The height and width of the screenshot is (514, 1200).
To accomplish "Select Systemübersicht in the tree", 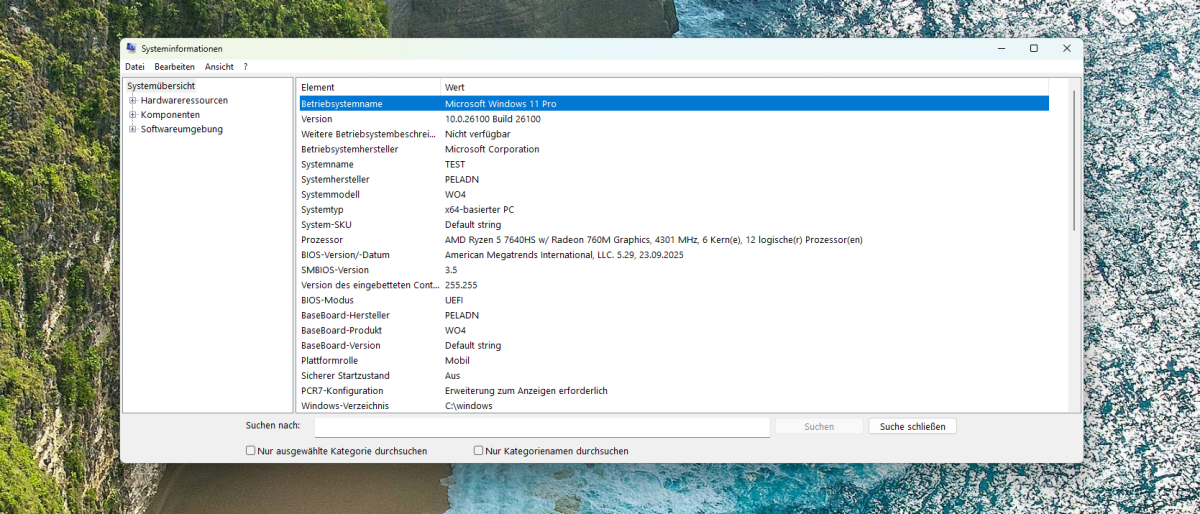I will coord(161,86).
